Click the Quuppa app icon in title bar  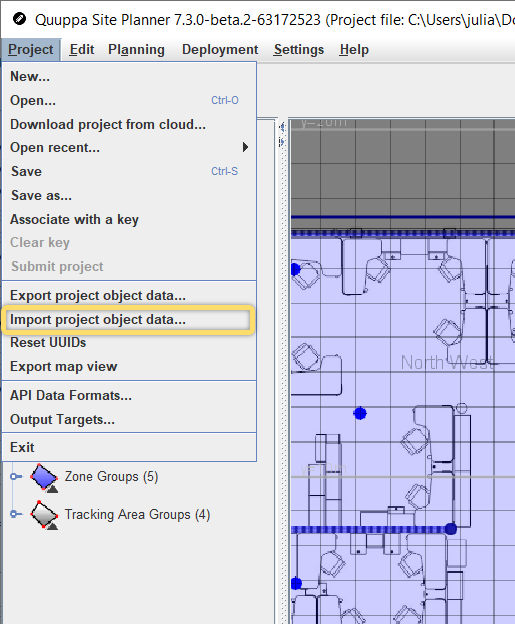pos(19,19)
